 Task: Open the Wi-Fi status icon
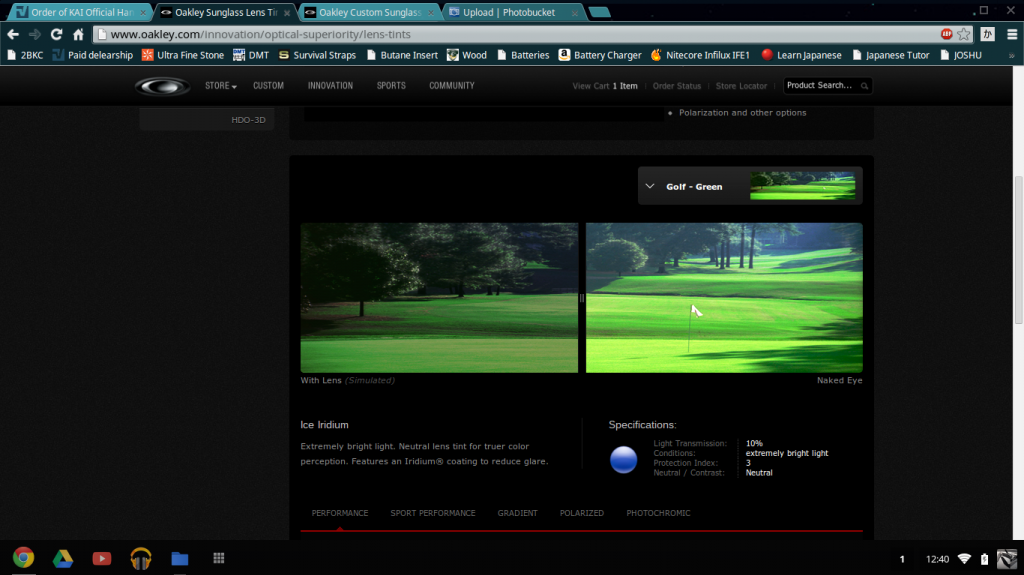[x=964, y=559]
